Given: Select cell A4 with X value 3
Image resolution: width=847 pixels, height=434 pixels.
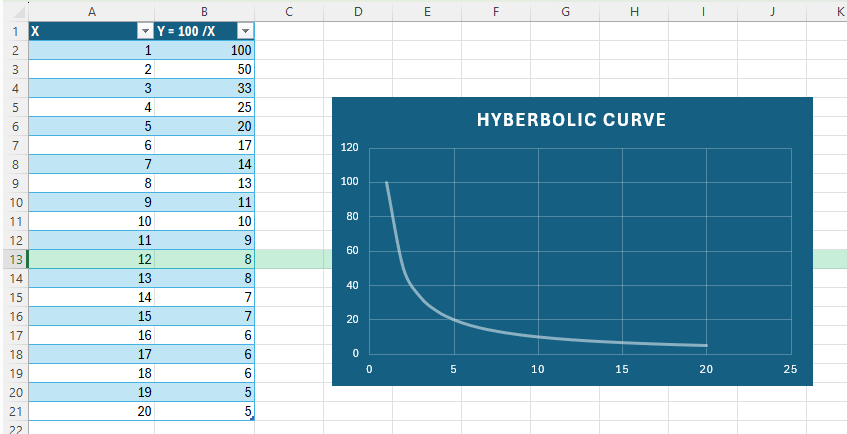Looking at the screenshot, I should pos(91,88).
